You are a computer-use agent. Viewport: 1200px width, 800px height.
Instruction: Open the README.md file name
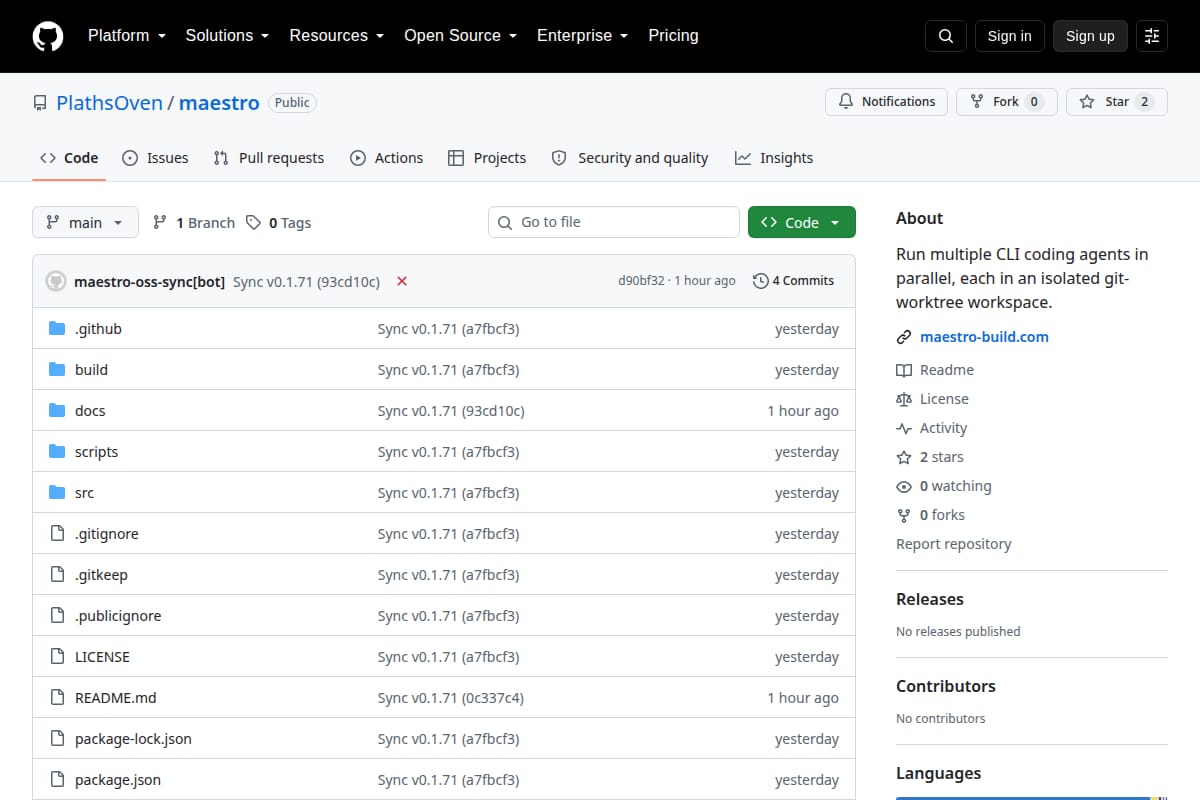(116, 698)
